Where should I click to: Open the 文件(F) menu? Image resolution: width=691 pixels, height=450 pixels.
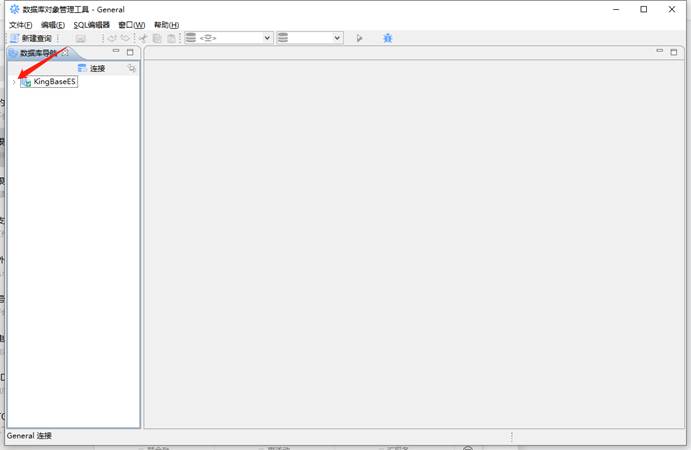tap(21, 25)
